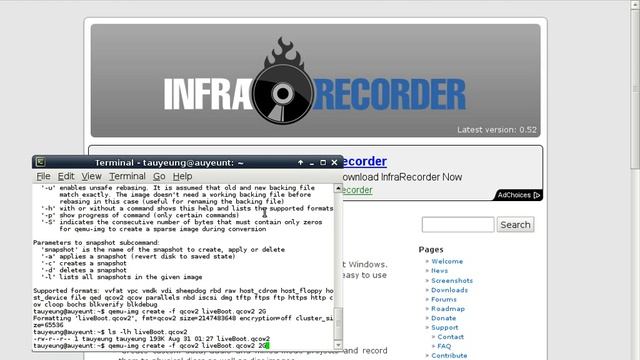Open the terminal File menu
Image resolution: width=640 pixels, height=360 pixels.
43,176
